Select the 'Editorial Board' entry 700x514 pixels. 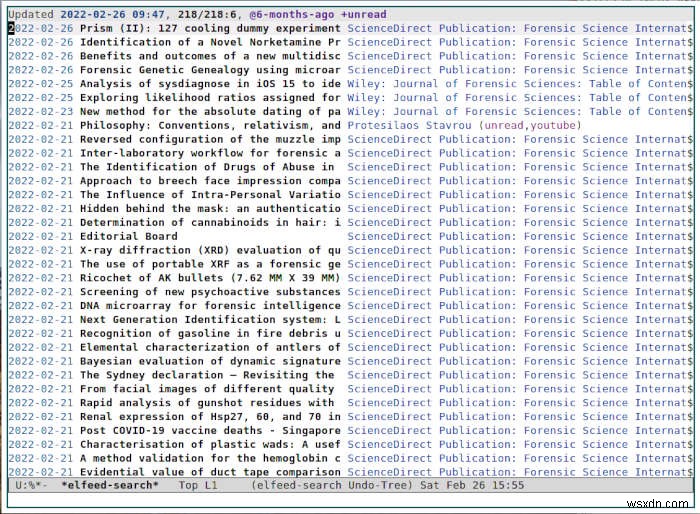pyautogui.click(x=129, y=236)
